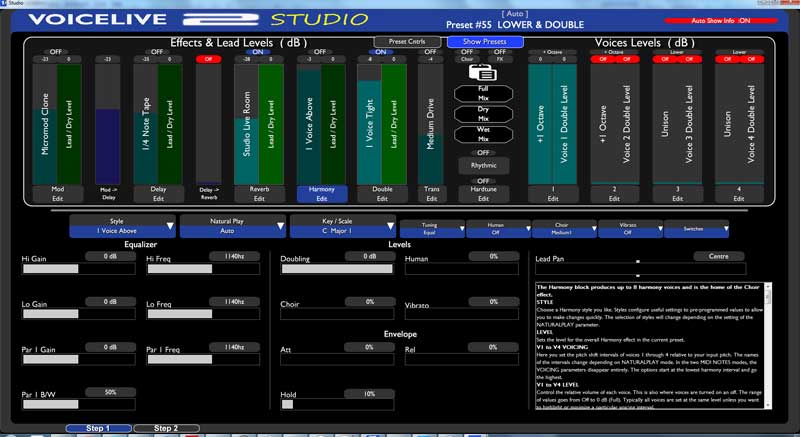The image size is (800, 437).
Task: Open the Style dropdown
Action: click(x=122, y=226)
